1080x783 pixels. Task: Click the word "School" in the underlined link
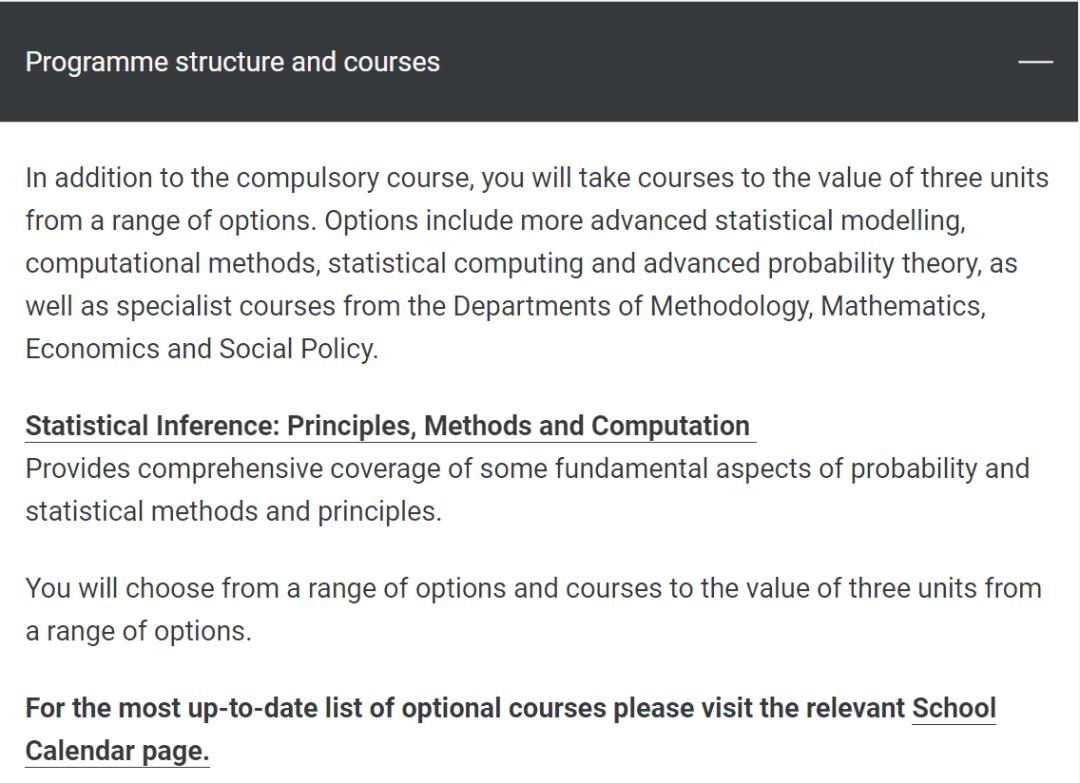tap(954, 708)
